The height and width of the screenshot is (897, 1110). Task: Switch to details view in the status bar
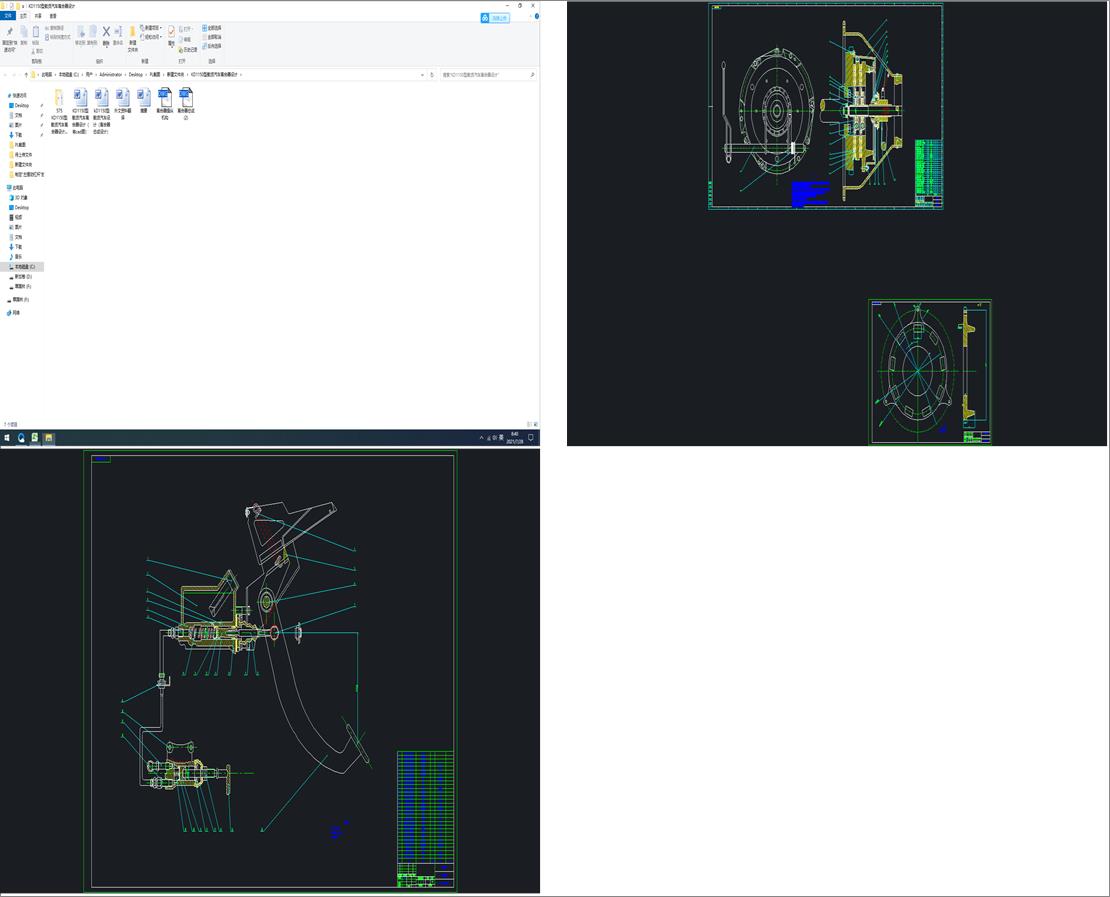point(529,424)
